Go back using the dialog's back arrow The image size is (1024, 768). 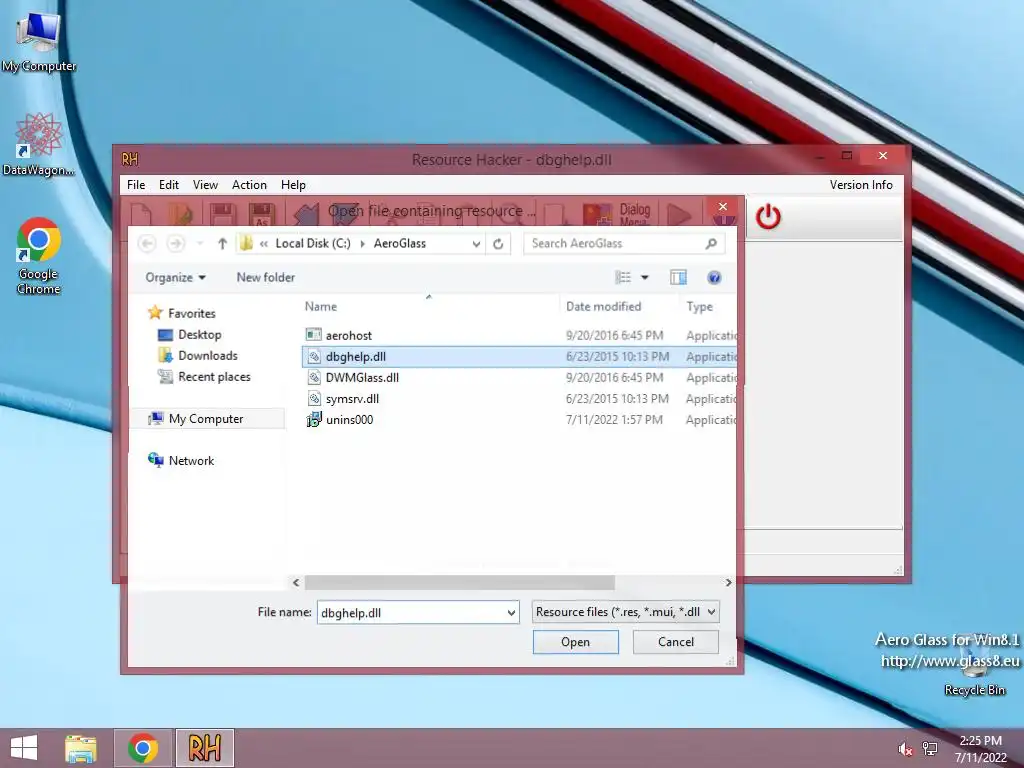(x=147, y=244)
